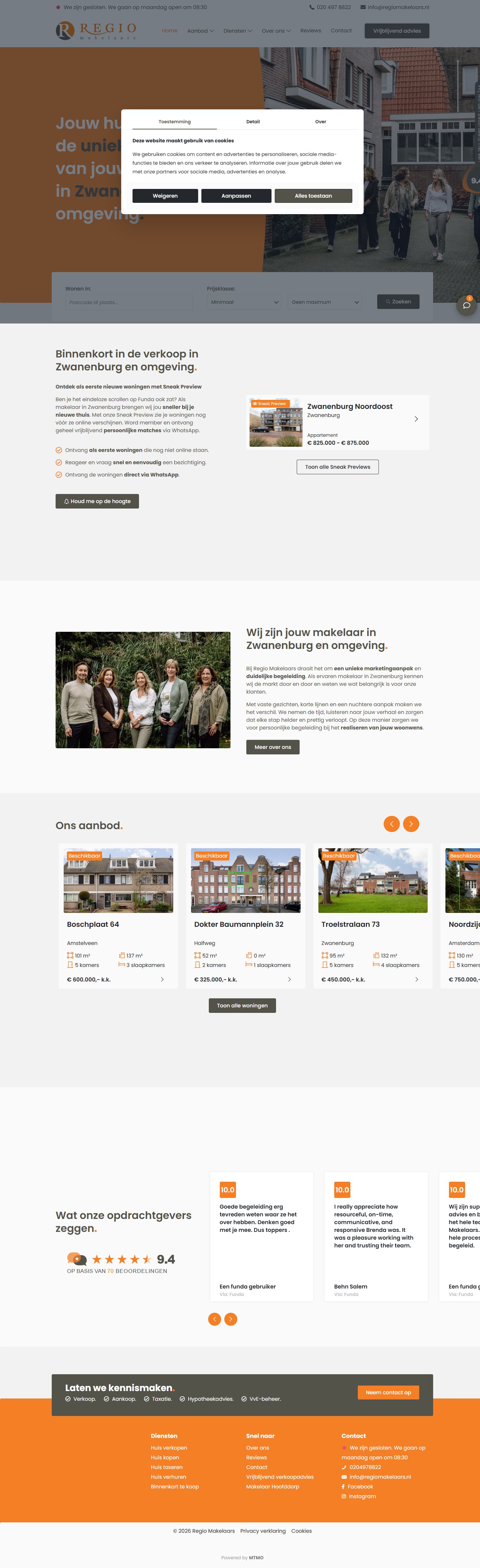Image resolution: width=480 pixels, height=1568 pixels.
Task: Click the 10.0 badge on Behn Salem review
Action: 343,1190
